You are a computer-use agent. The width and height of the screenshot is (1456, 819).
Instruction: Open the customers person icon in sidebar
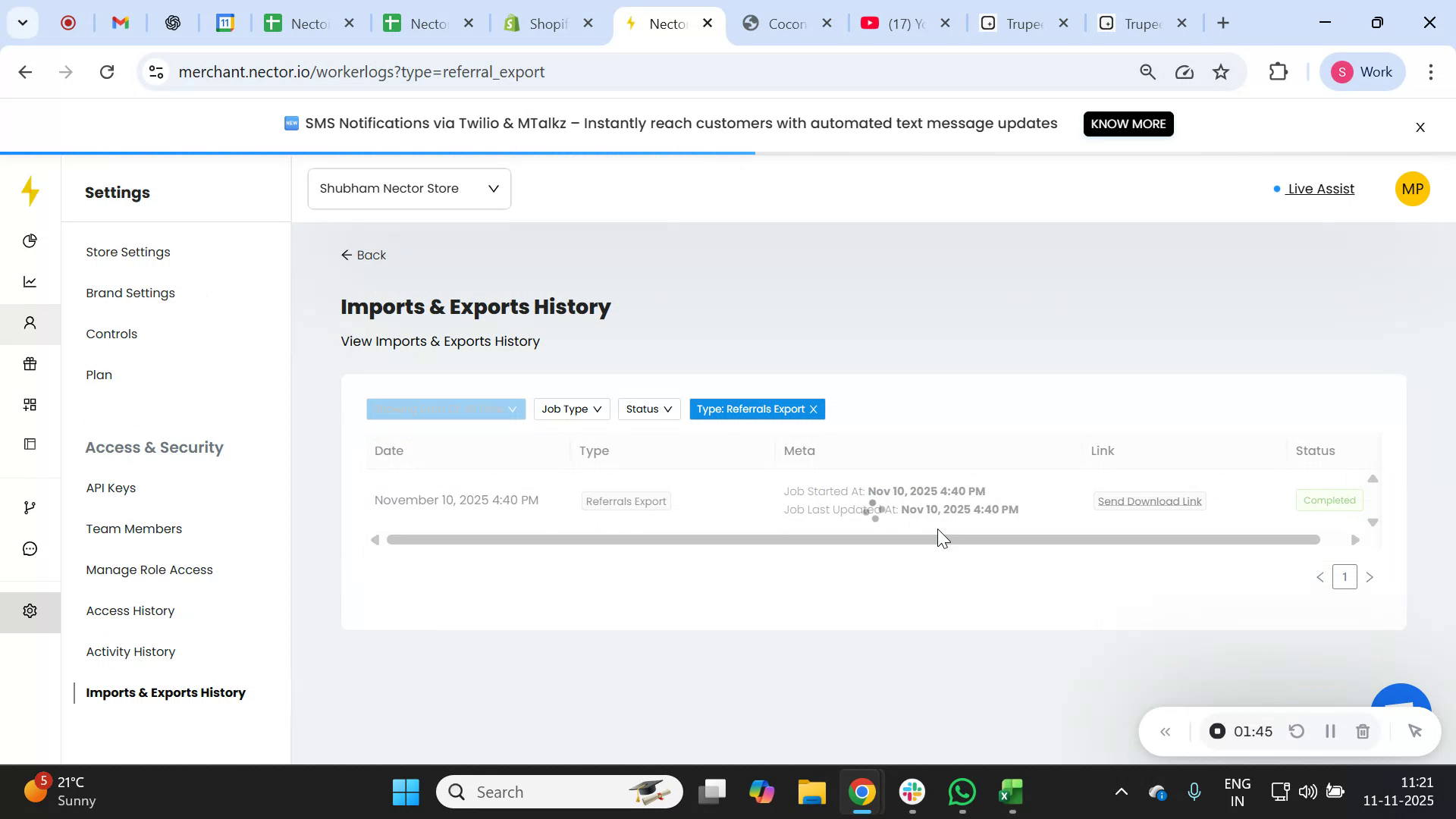(30, 323)
